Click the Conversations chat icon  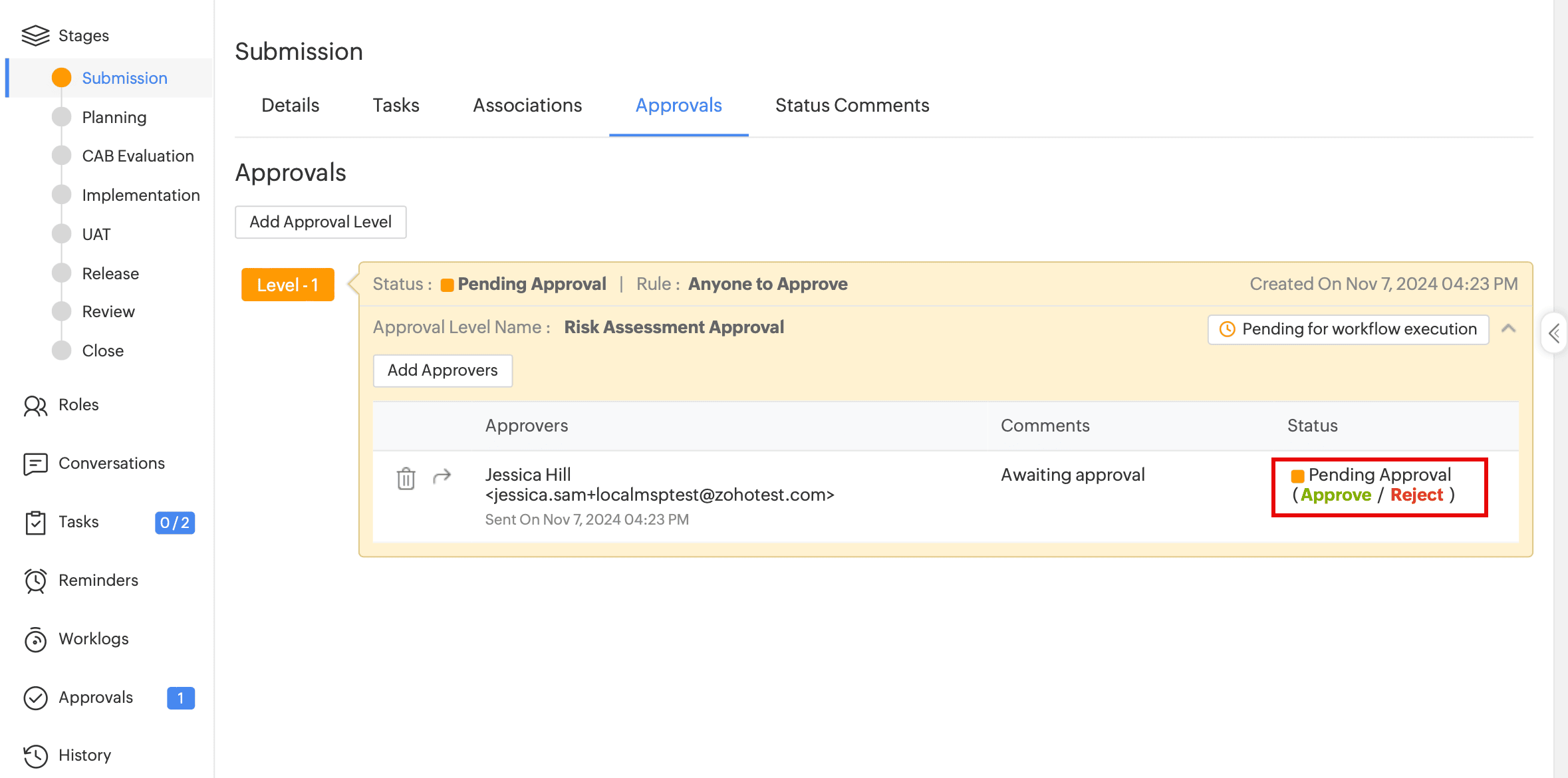(35, 463)
